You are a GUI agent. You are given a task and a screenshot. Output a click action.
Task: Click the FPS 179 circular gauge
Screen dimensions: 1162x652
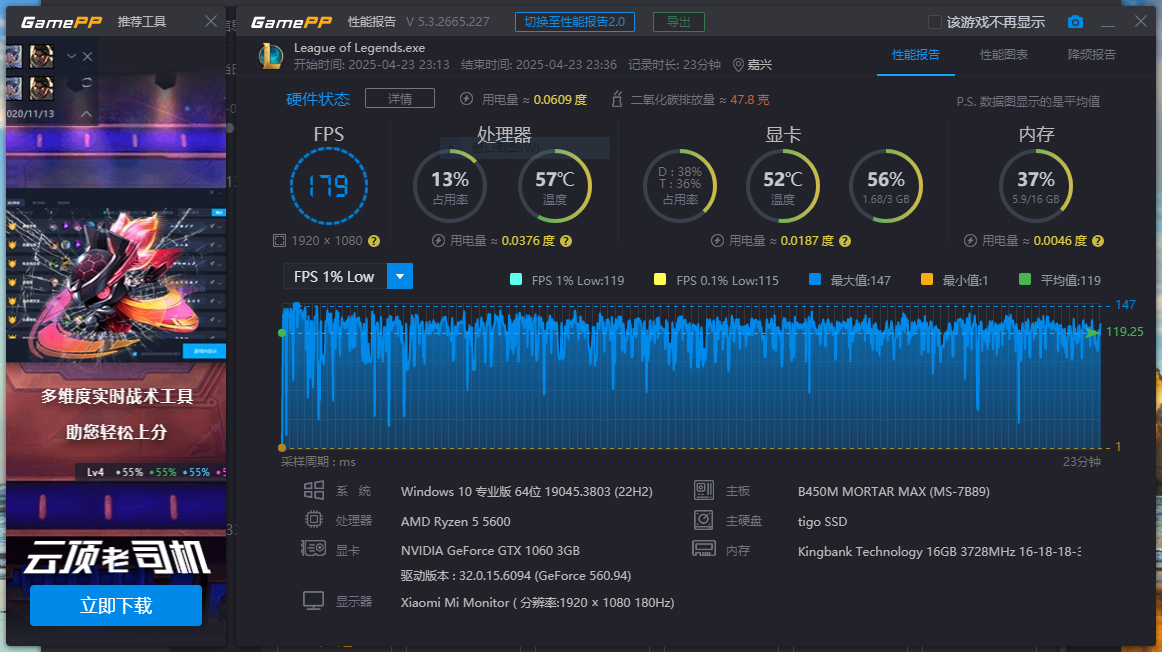pos(328,185)
